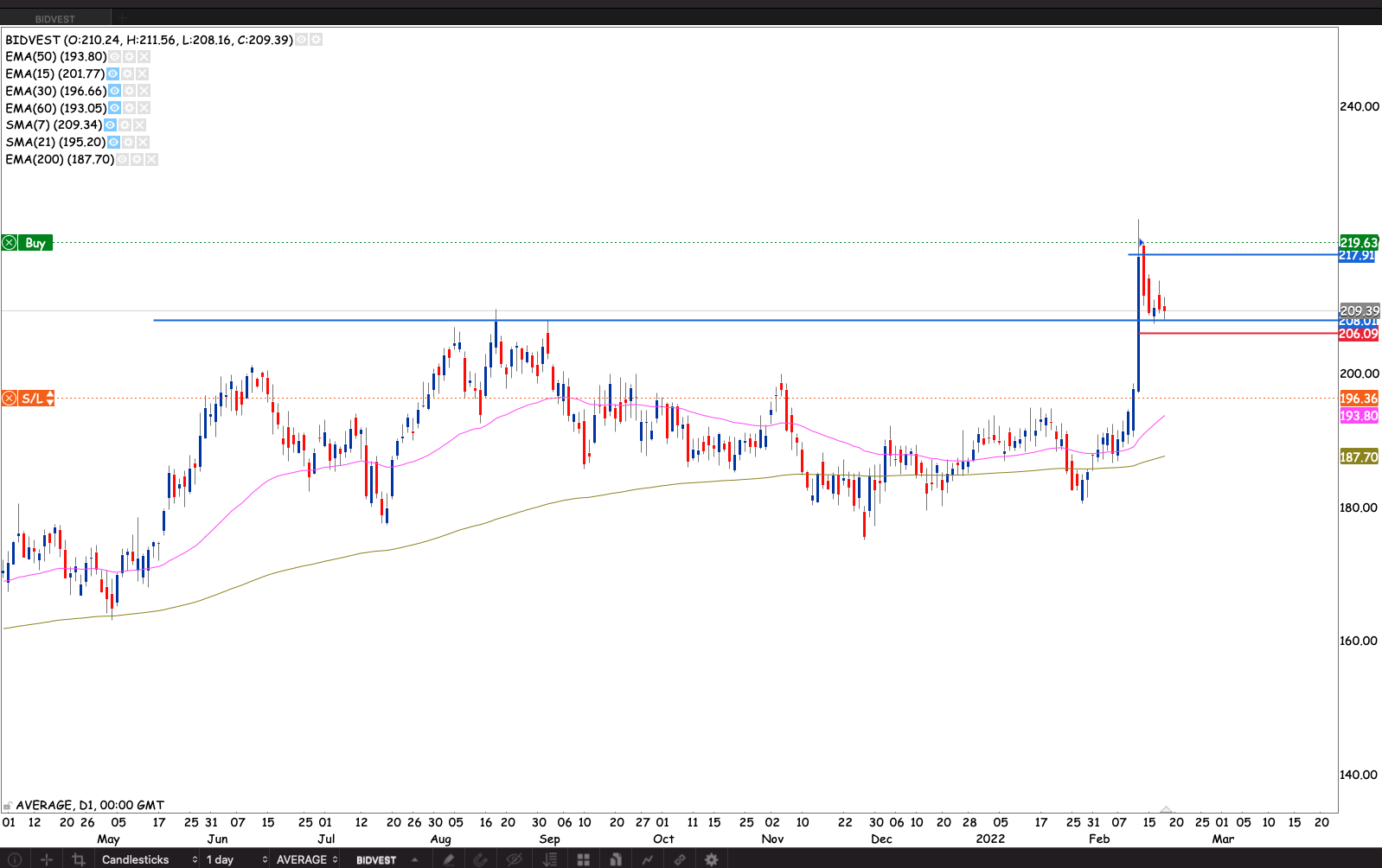1382x868 pixels.
Task: Open settings for the SMA(7) indicator
Action: click(x=125, y=125)
